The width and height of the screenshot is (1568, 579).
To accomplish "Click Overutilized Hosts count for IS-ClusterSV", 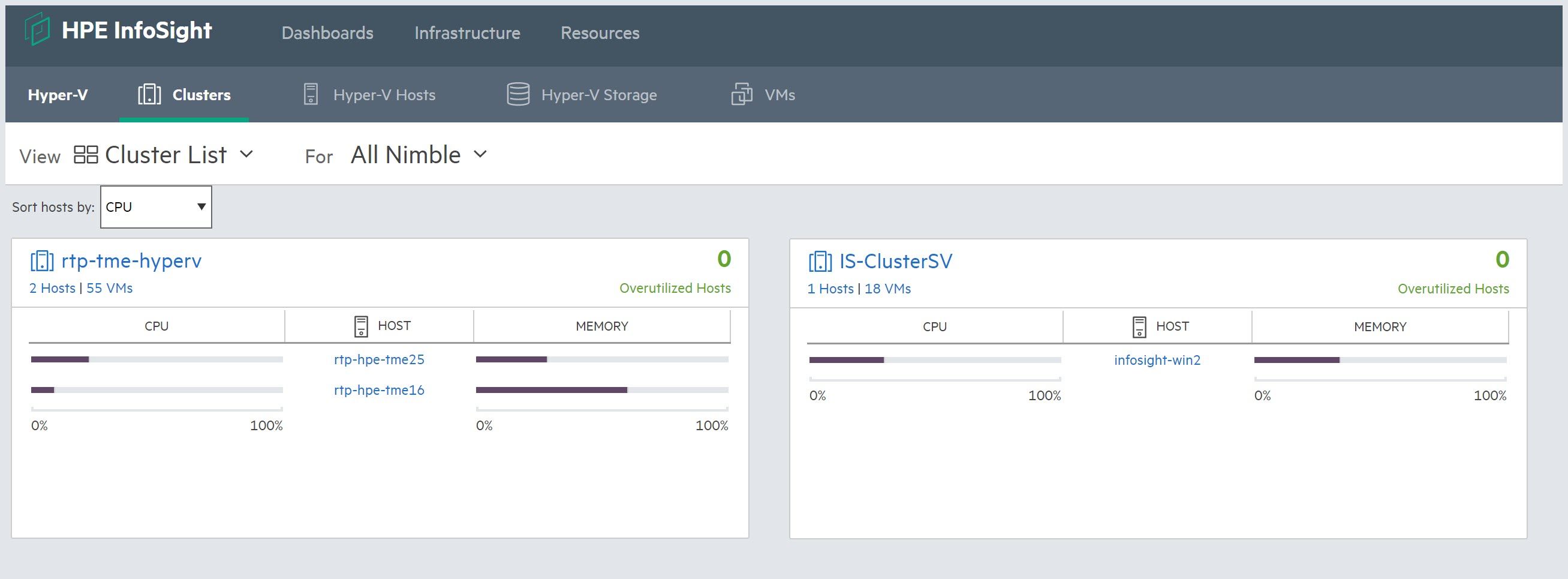I will [1502, 259].
